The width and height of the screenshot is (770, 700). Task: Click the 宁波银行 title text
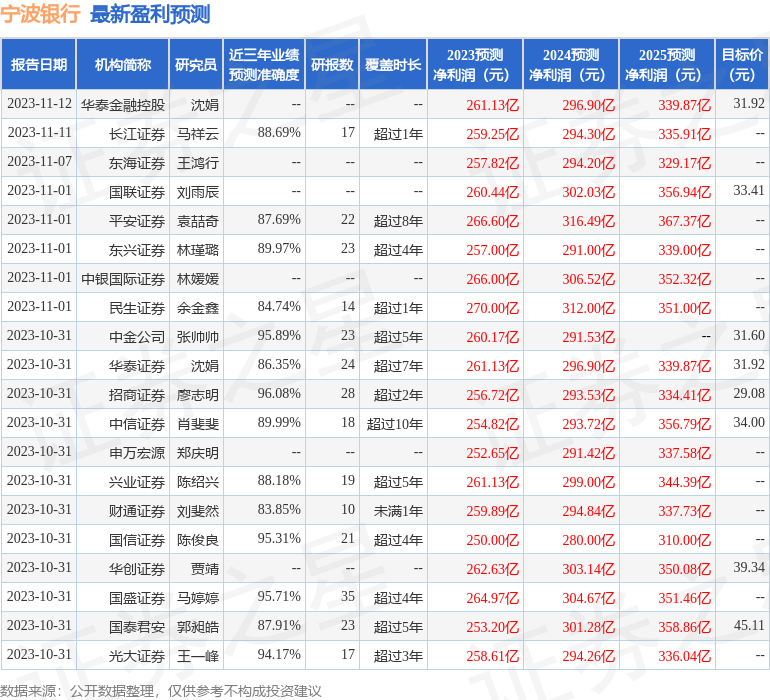40,14
